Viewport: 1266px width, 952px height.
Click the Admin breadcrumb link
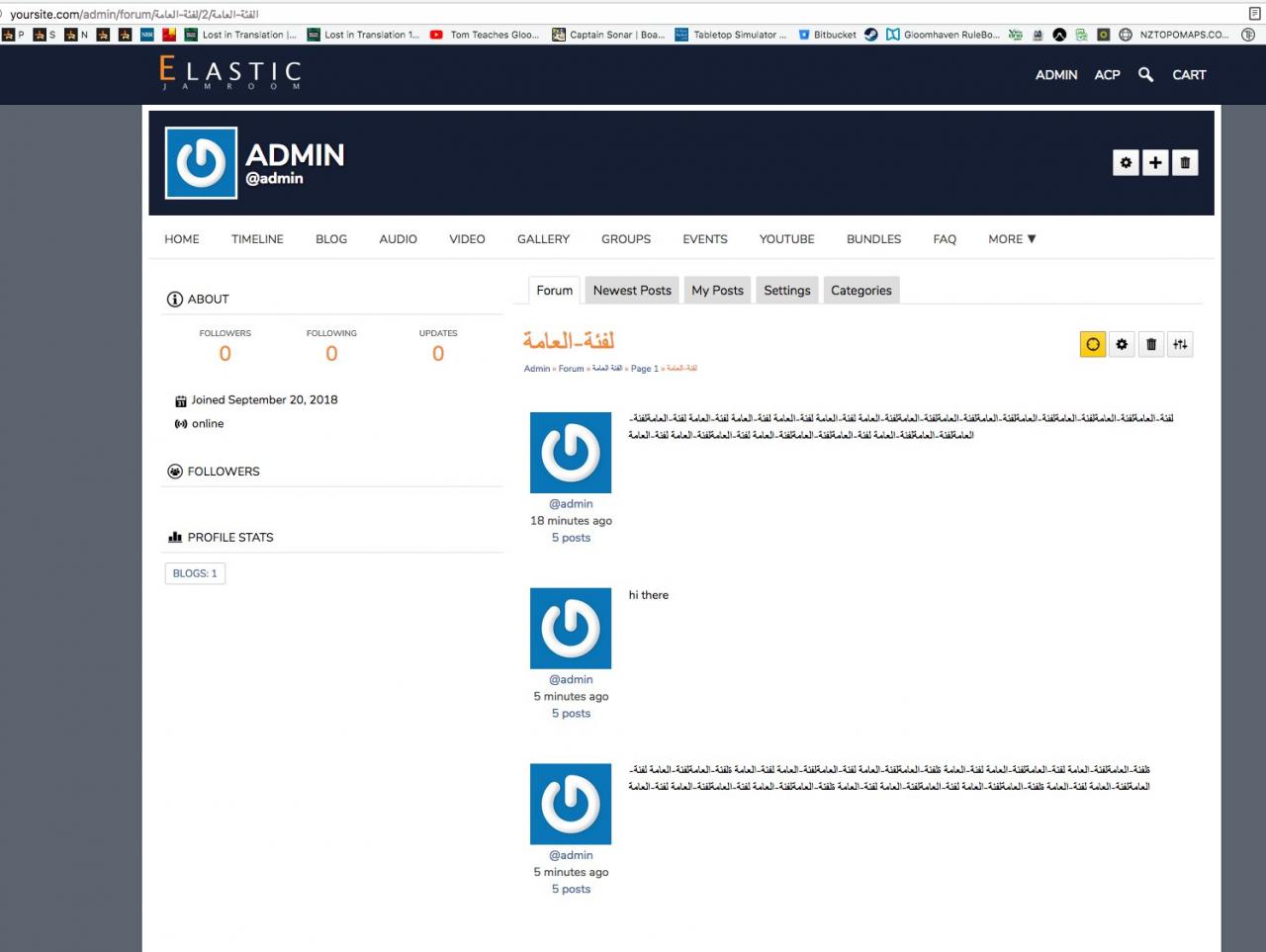click(537, 369)
